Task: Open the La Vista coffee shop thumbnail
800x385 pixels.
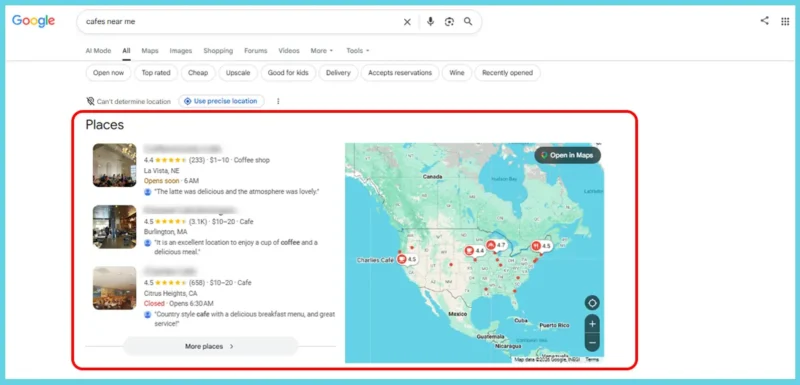Action: (x=114, y=165)
